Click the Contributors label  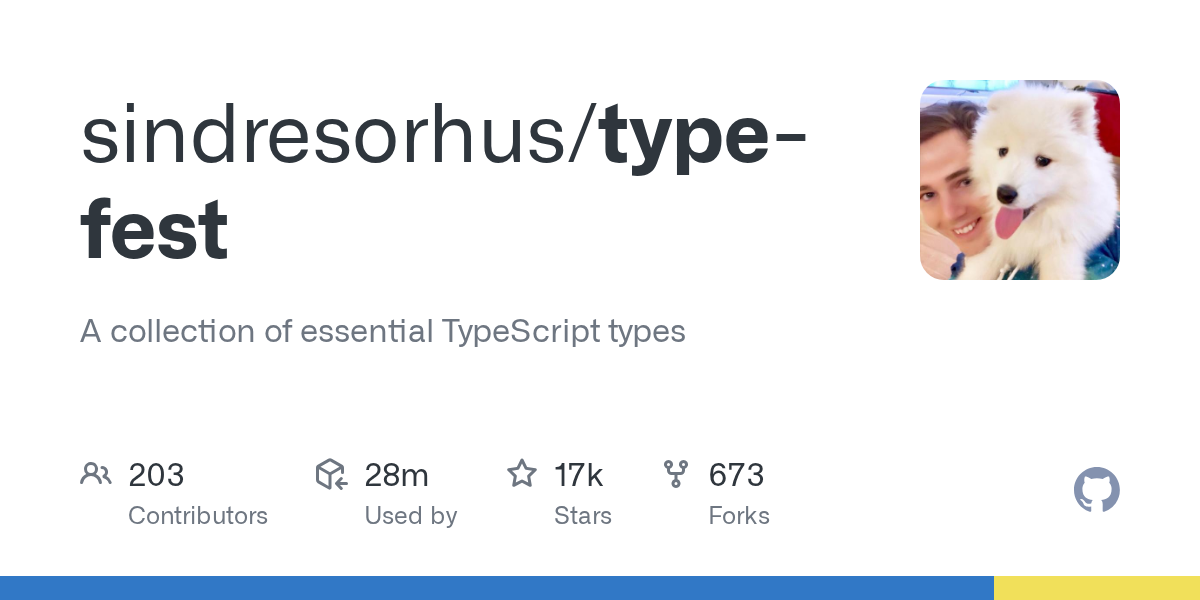[x=198, y=516]
